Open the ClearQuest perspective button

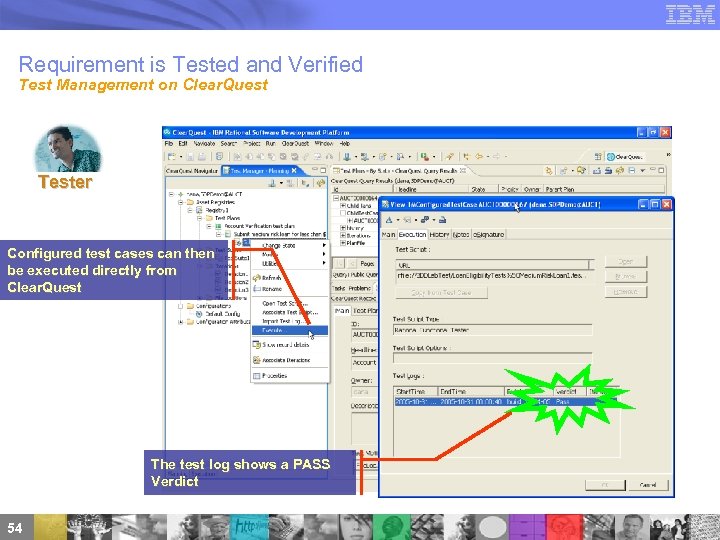625,157
